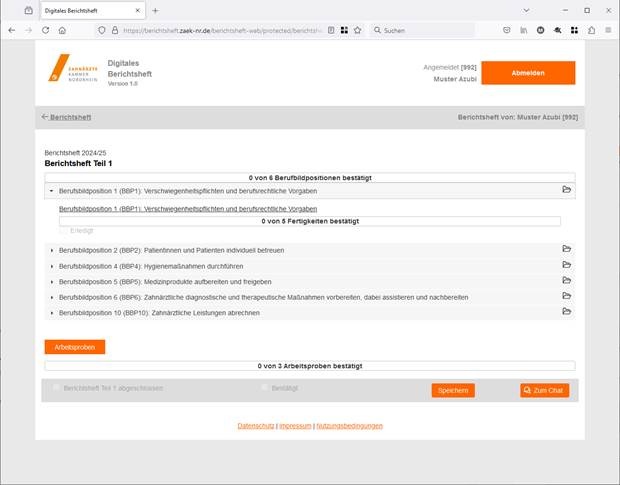Click the Abmelden button
620x485 pixels.
(528, 73)
